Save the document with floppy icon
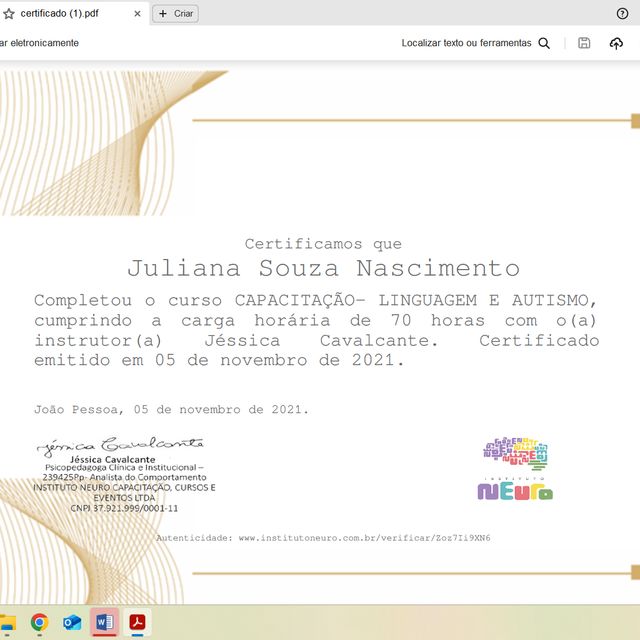The width and height of the screenshot is (640, 640). (584, 43)
